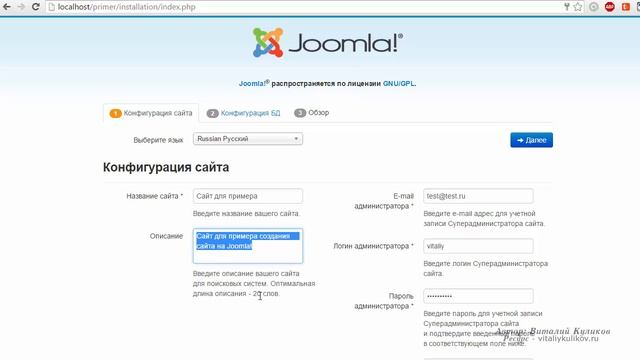Viewport: 640px width, 360px height.
Task: Reload the page with the refresh icon
Action: [36, 7]
